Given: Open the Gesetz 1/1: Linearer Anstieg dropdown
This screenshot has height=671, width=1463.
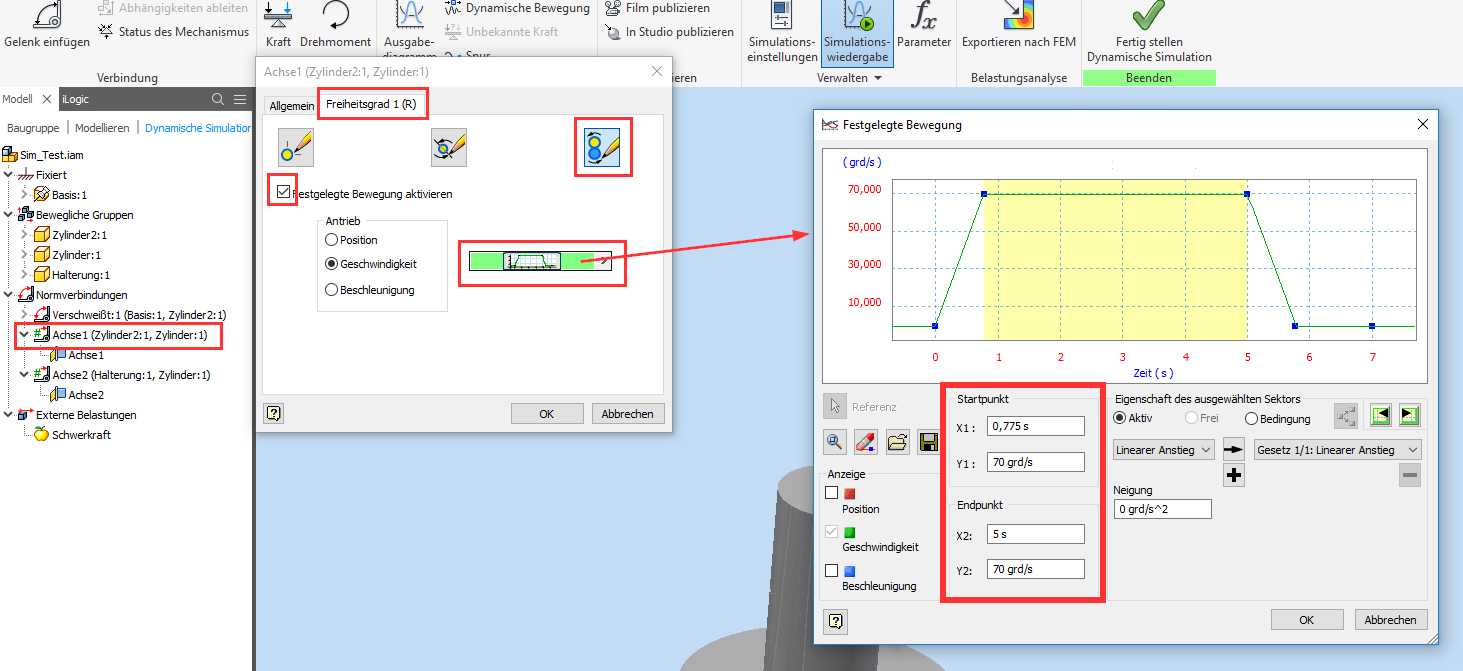Looking at the screenshot, I should click(x=1337, y=449).
